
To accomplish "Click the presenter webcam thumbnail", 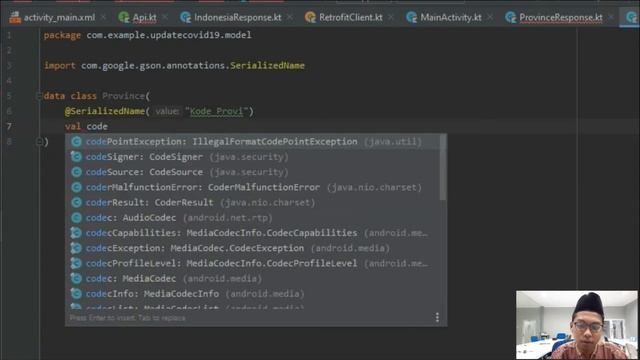I will click(577, 325).
